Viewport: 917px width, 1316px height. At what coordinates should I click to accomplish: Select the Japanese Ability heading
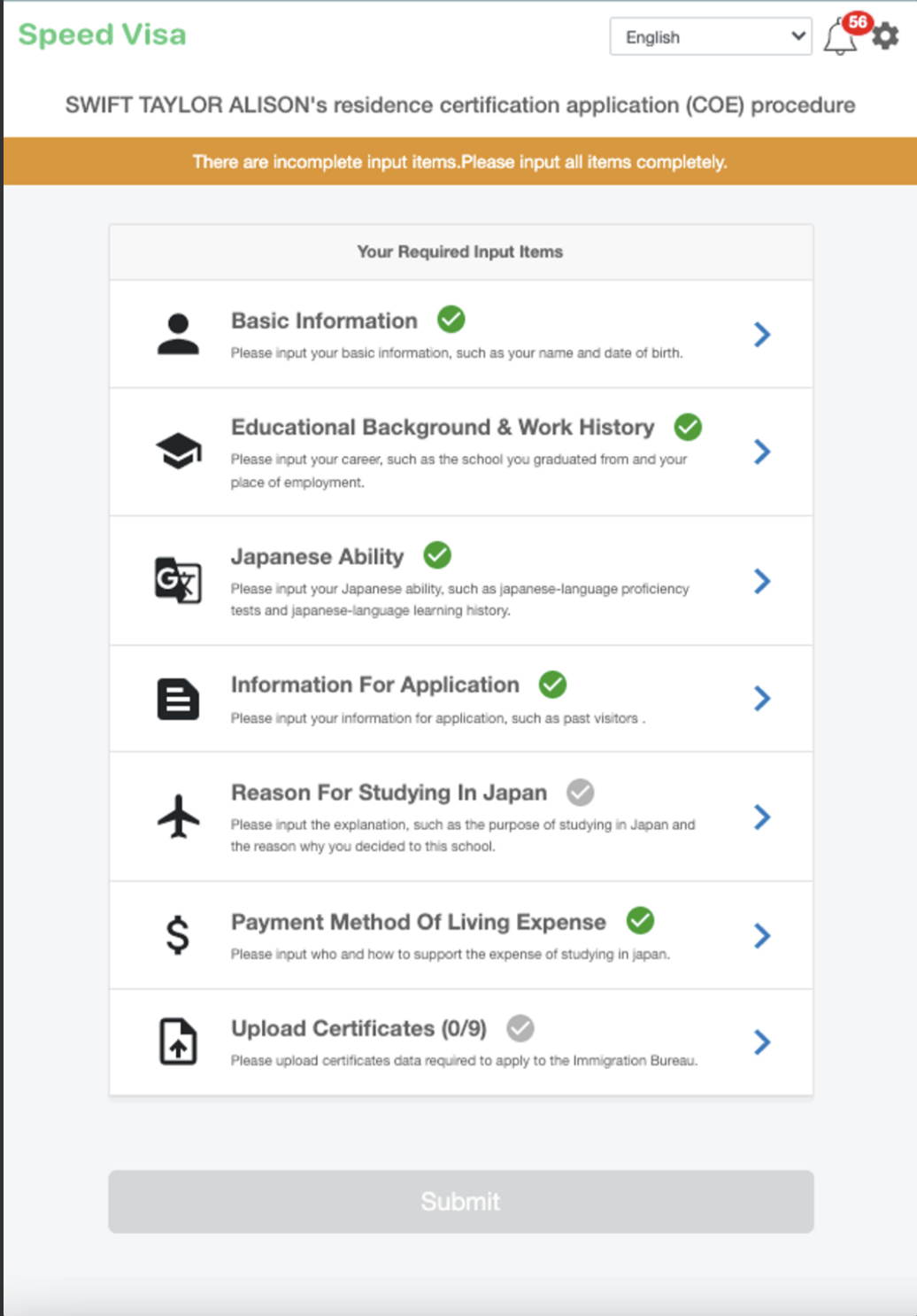[317, 556]
